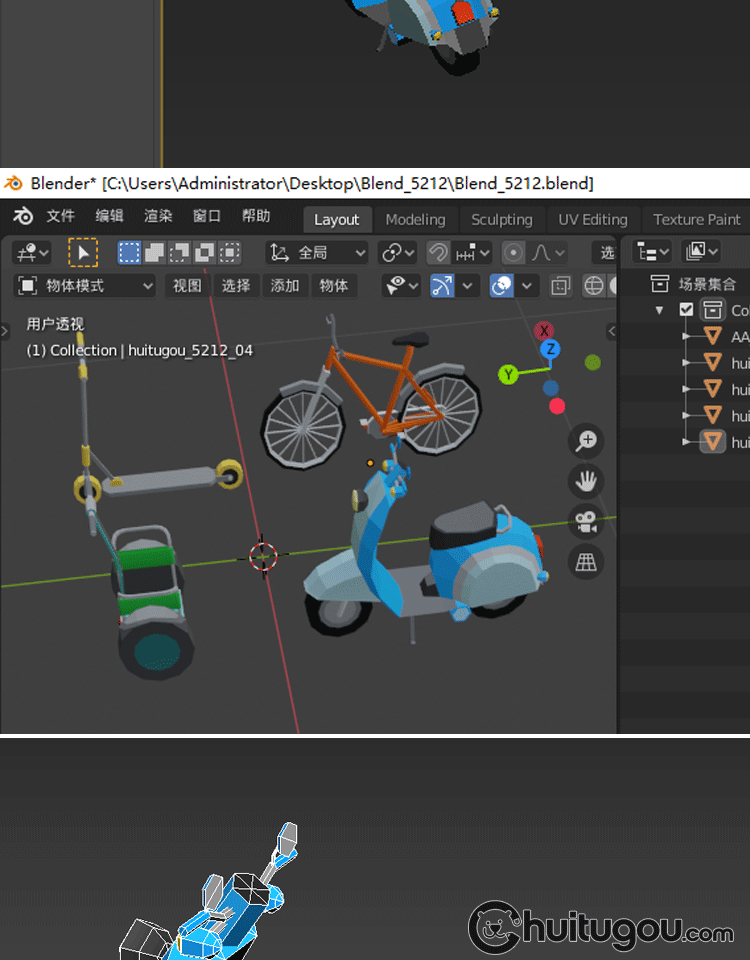
Task: Switch to the Sculpting workspace tab
Action: click(x=501, y=220)
